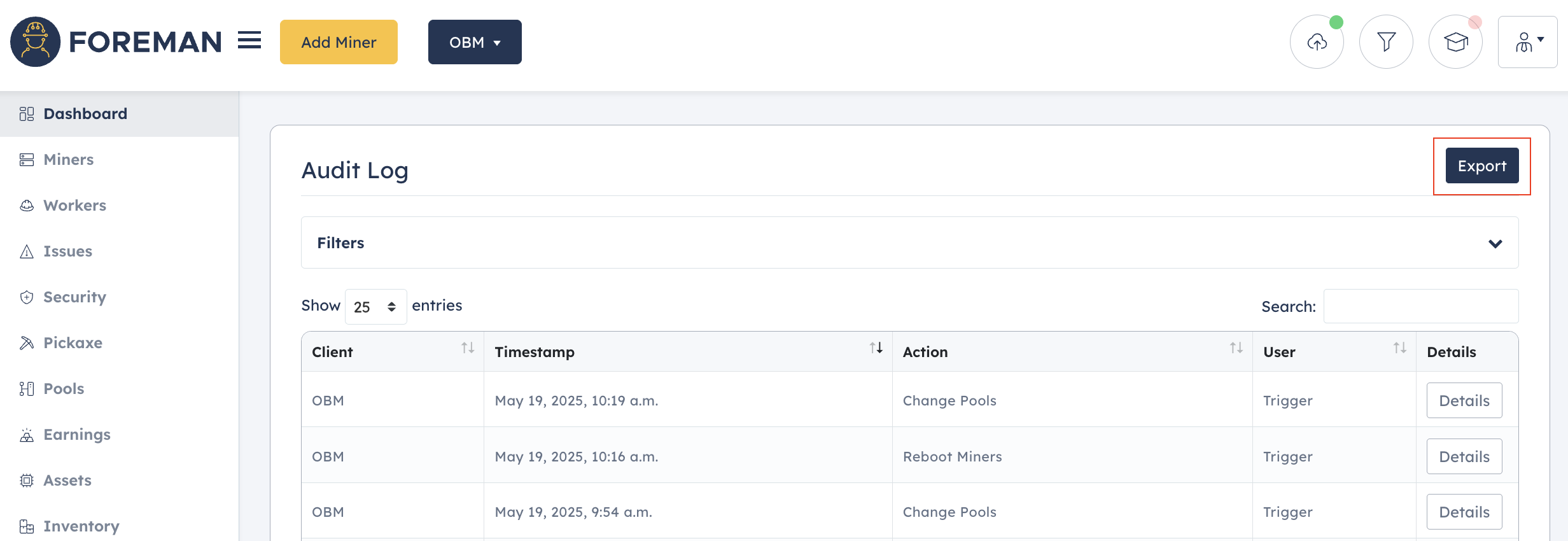The width and height of the screenshot is (1568, 541).
Task: Go to Workers menu item
Action: (x=120, y=206)
